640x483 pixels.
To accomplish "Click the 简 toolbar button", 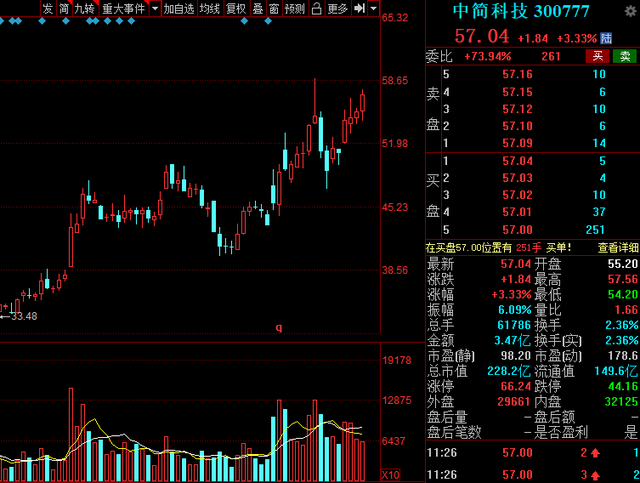I will [x=64, y=8].
